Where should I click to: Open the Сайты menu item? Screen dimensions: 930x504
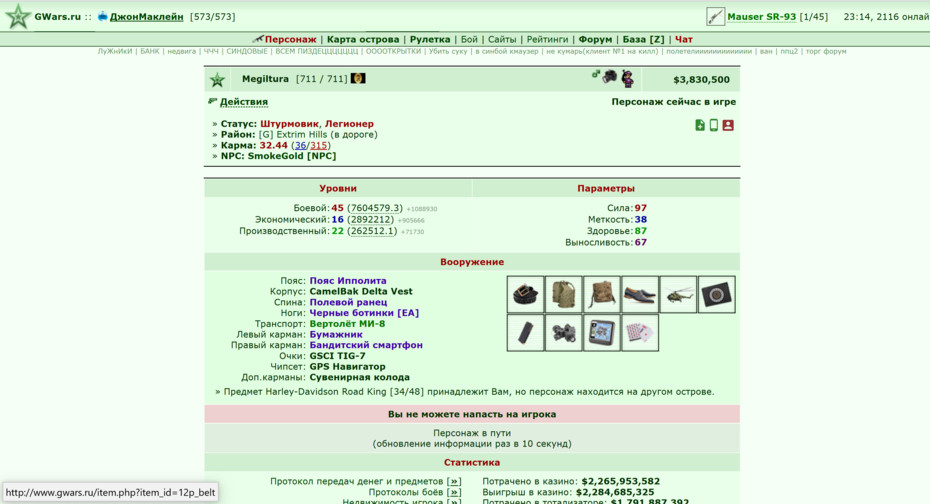pos(502,39)
